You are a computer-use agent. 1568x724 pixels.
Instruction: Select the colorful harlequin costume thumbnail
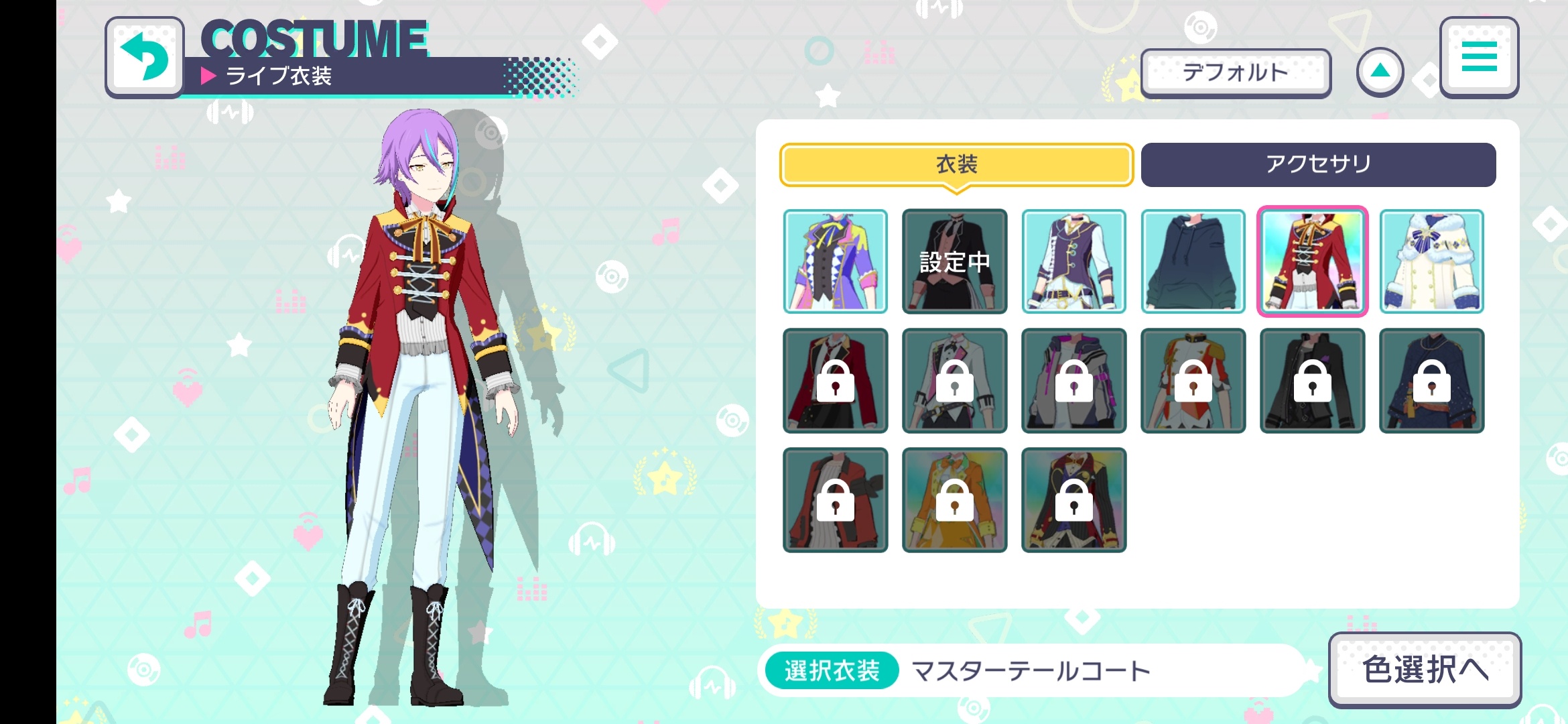coord(836,261)
